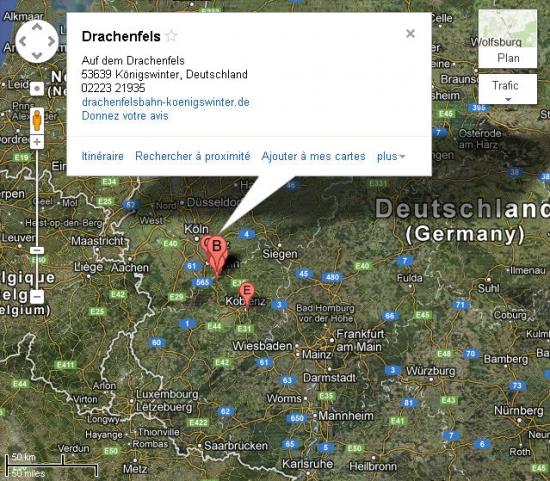Zoom in with the plus button
Viewport: 550px width, 481px height.
[x=37, y=142]
